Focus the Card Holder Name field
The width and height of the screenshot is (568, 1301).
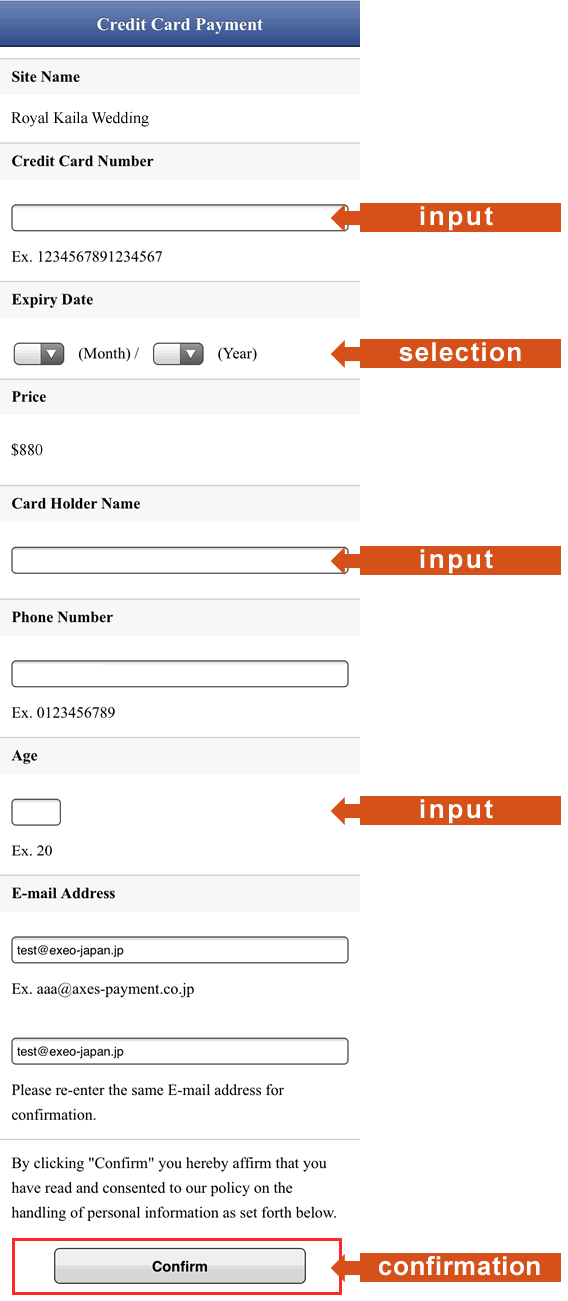click(180, 560)
